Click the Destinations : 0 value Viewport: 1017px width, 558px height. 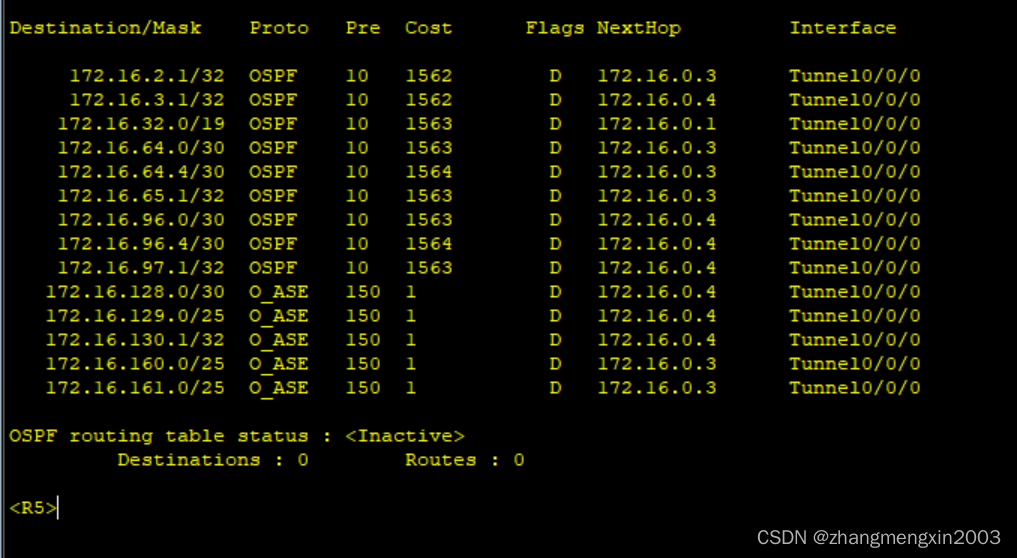[213, 460]
